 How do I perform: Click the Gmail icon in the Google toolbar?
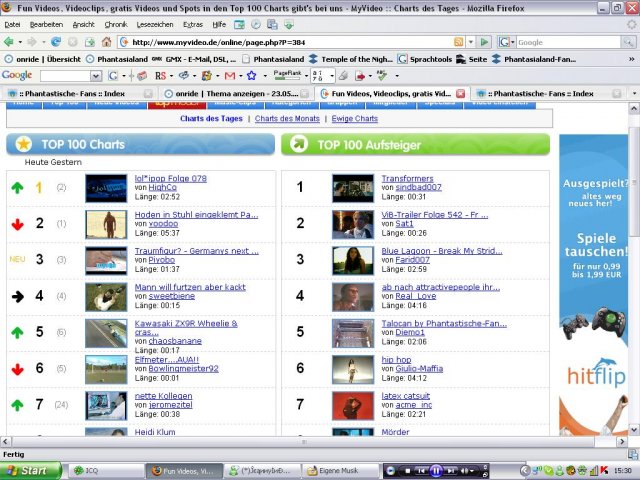(x=230, y=76)
